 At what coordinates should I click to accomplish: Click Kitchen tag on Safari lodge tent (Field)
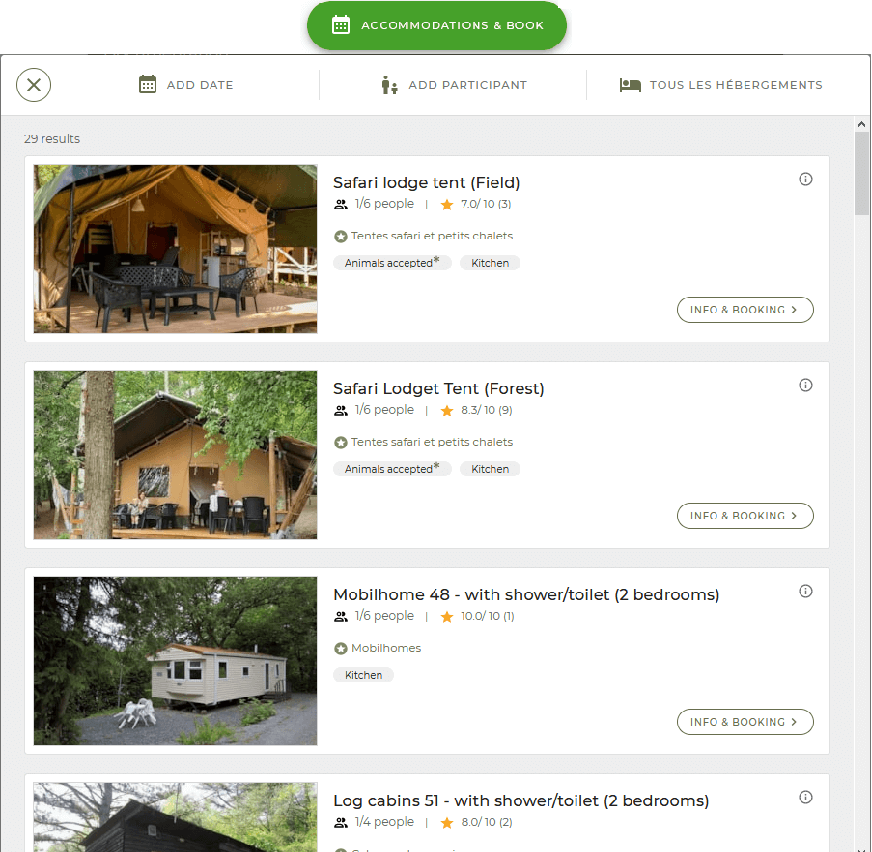[x=490, y=262]
